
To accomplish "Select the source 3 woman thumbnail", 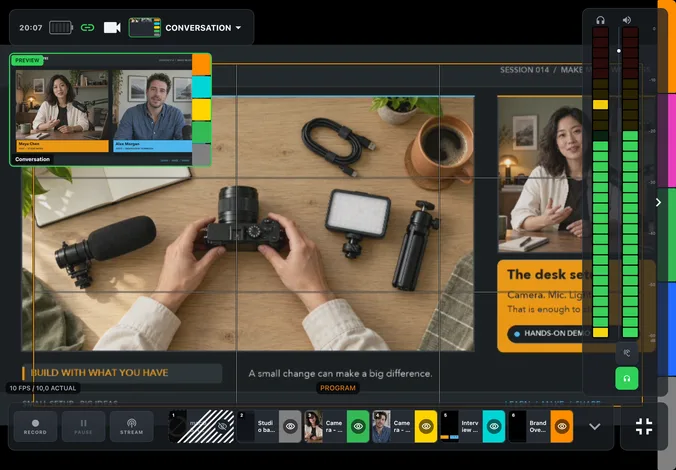I will 313,426.
